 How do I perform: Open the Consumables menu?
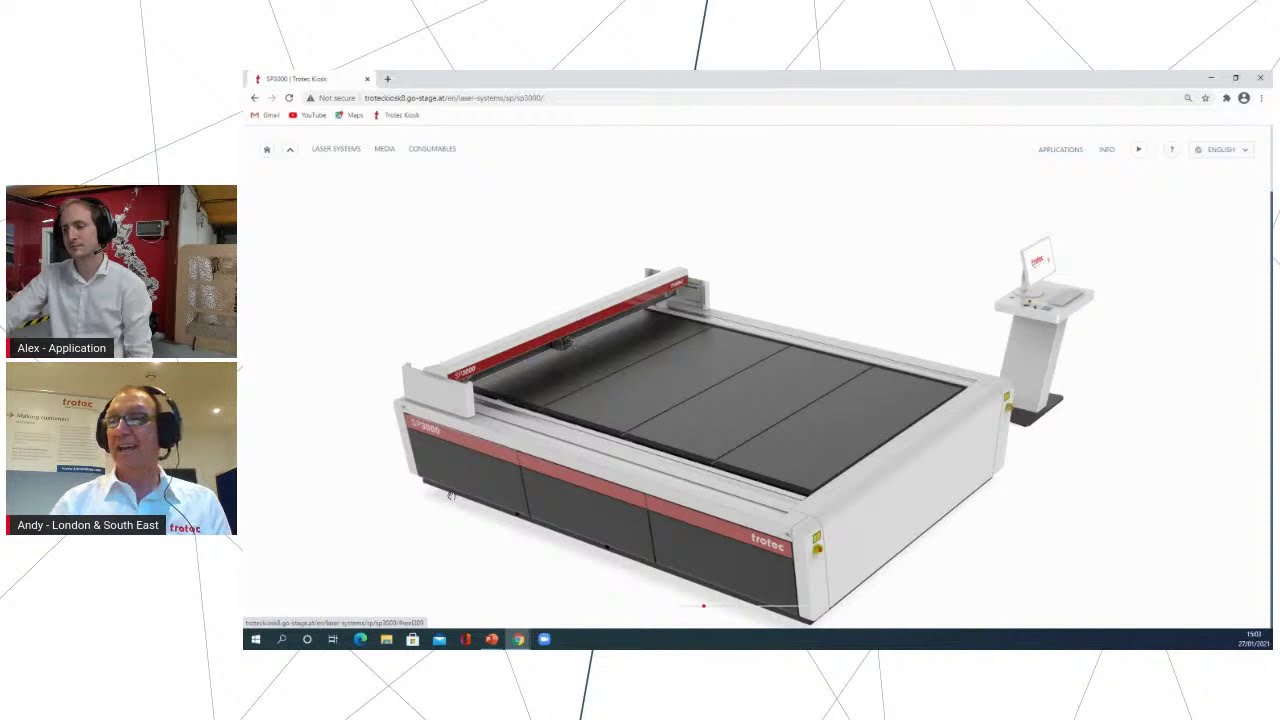[432, 149]
